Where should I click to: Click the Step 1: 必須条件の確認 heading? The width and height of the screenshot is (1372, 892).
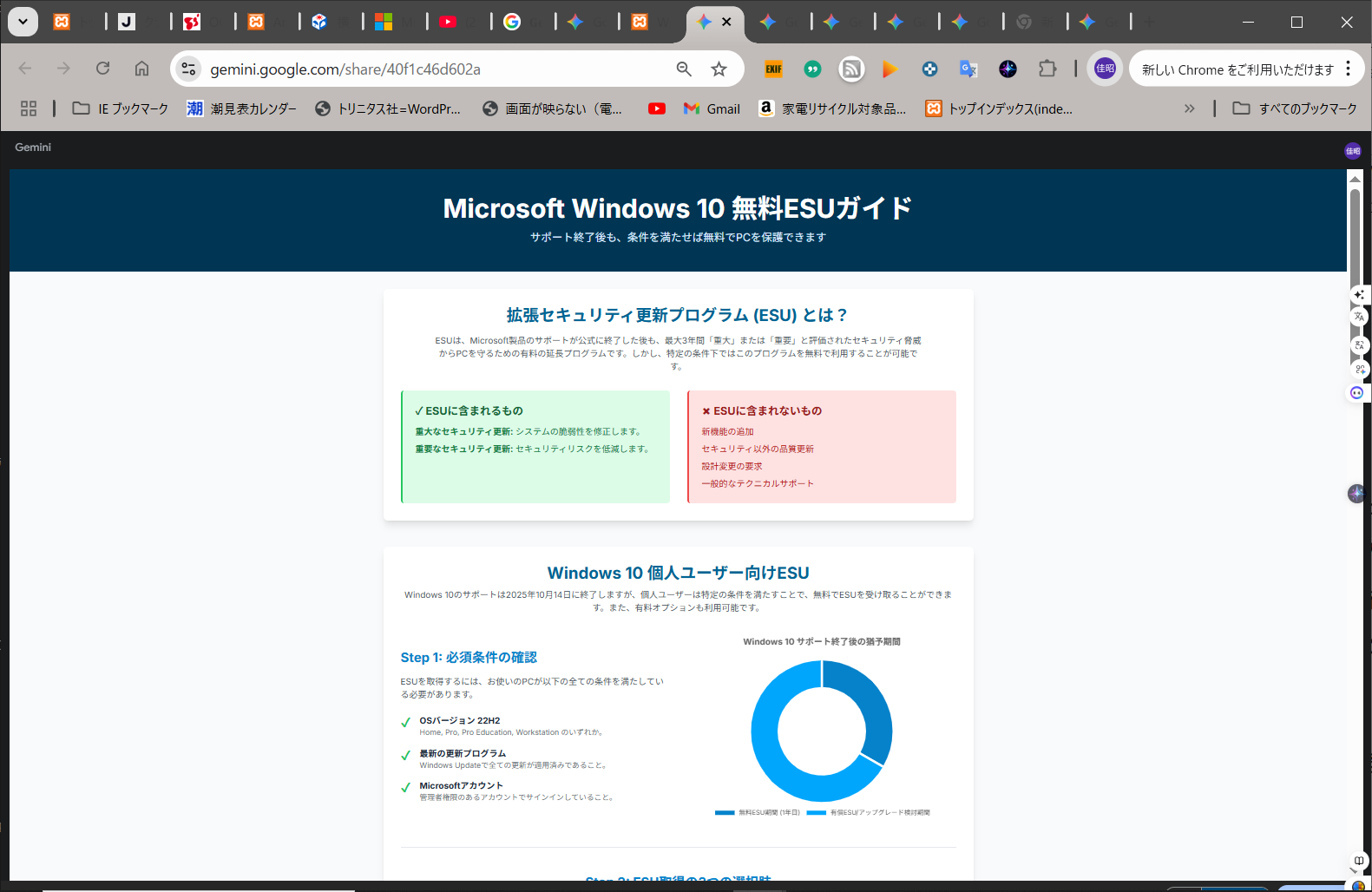click(x=469, y=658)
